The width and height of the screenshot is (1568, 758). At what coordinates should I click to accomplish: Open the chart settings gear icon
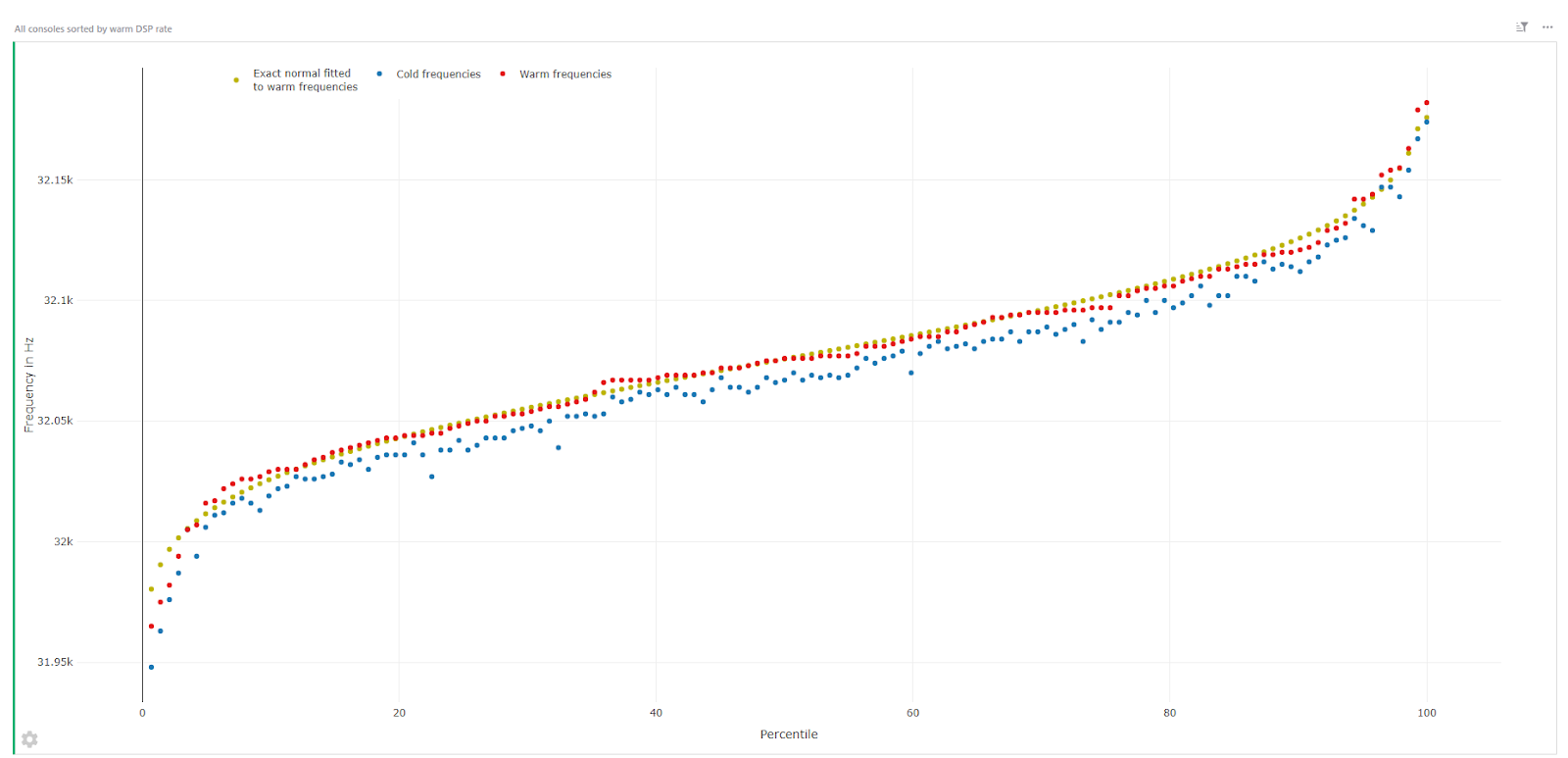pos(29,739)
